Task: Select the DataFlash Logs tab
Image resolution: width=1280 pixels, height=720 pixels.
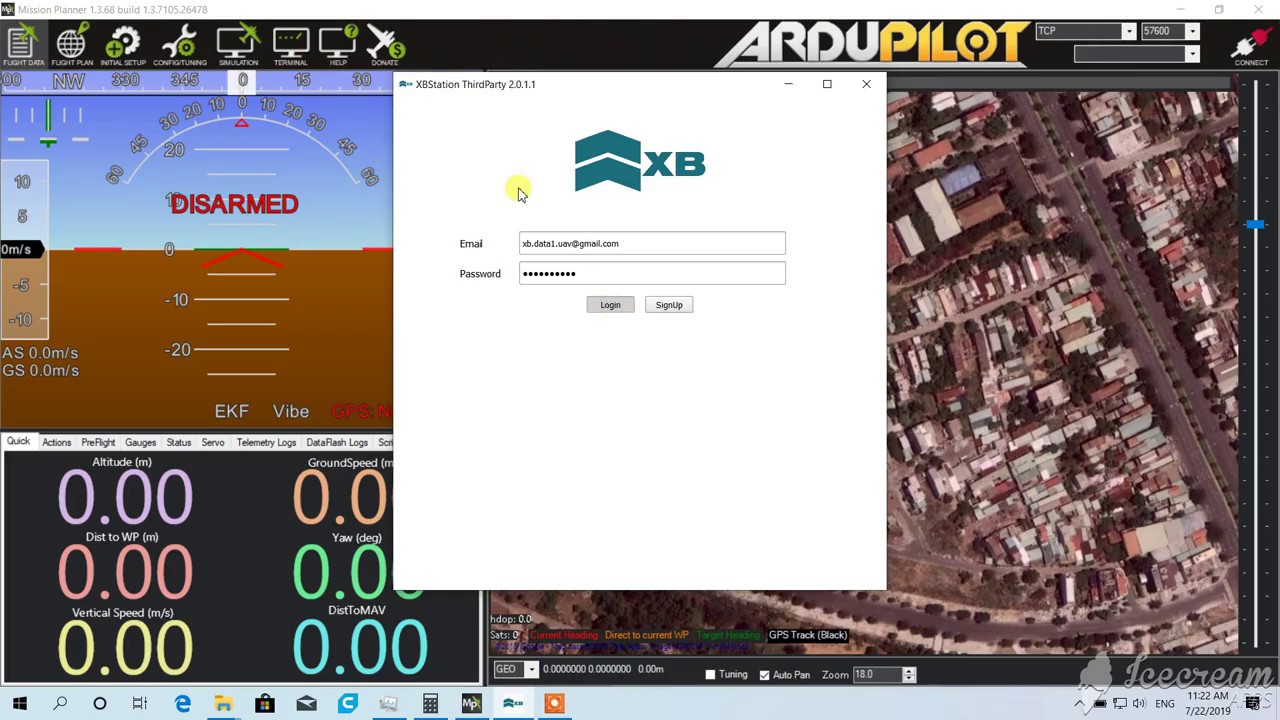Action: (x=337, y=442)
